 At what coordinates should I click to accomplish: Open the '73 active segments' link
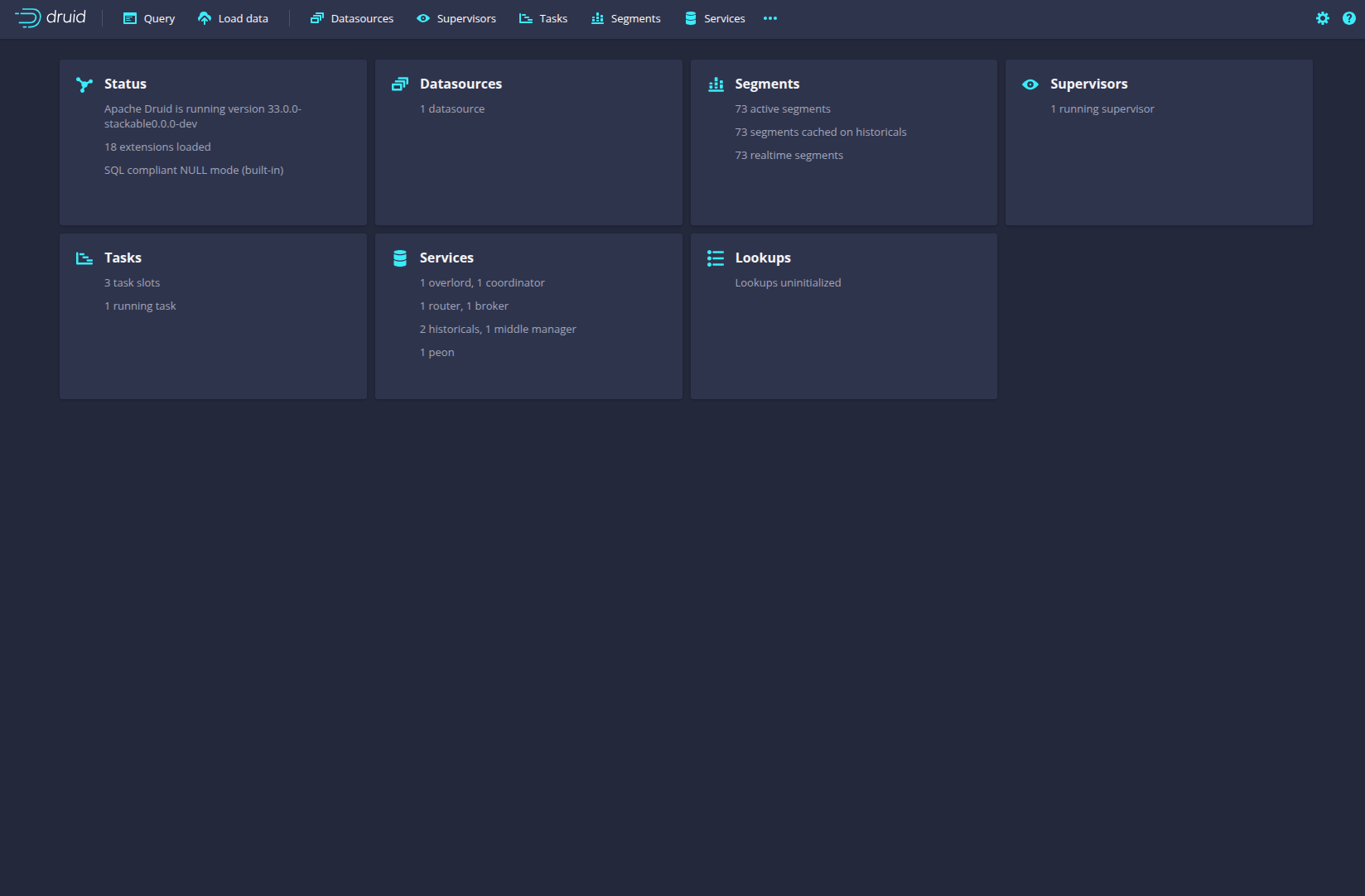[x=782, y=109]
